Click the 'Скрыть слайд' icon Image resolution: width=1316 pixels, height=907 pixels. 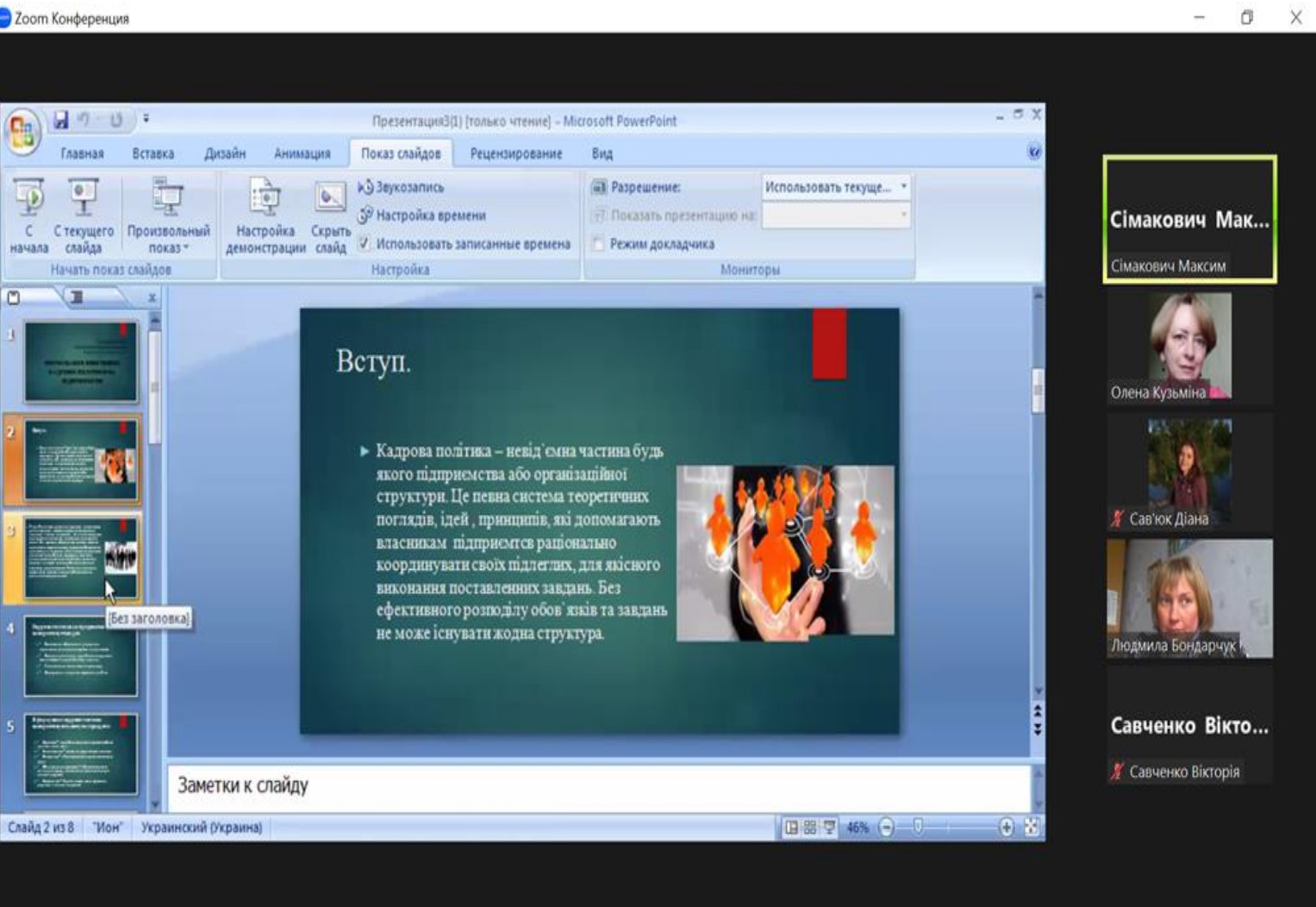(330, 198)
